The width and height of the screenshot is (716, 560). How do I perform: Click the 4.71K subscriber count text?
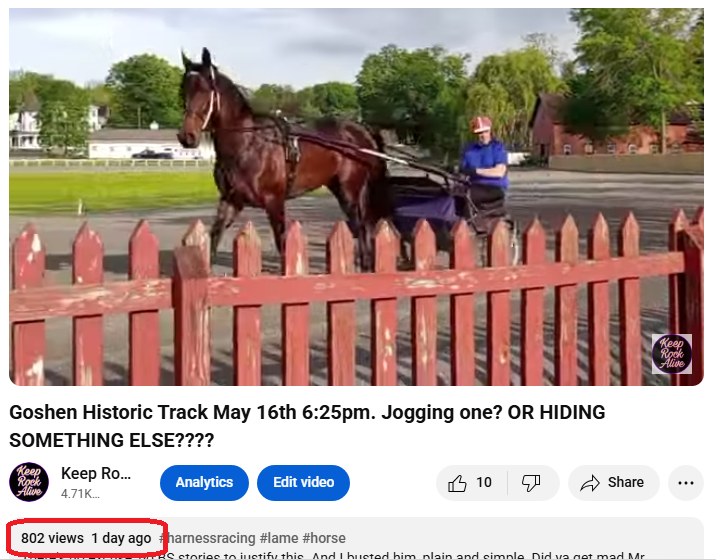point(80,494)
